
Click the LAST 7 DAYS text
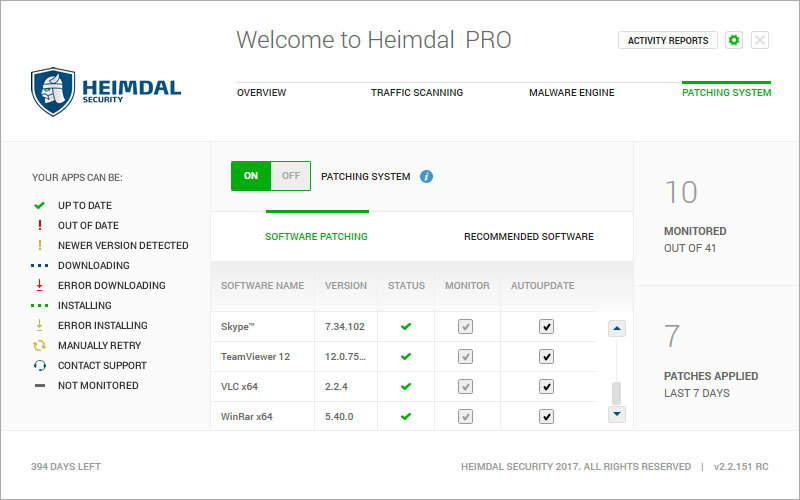pyautogui.click(x=696, y=393)
